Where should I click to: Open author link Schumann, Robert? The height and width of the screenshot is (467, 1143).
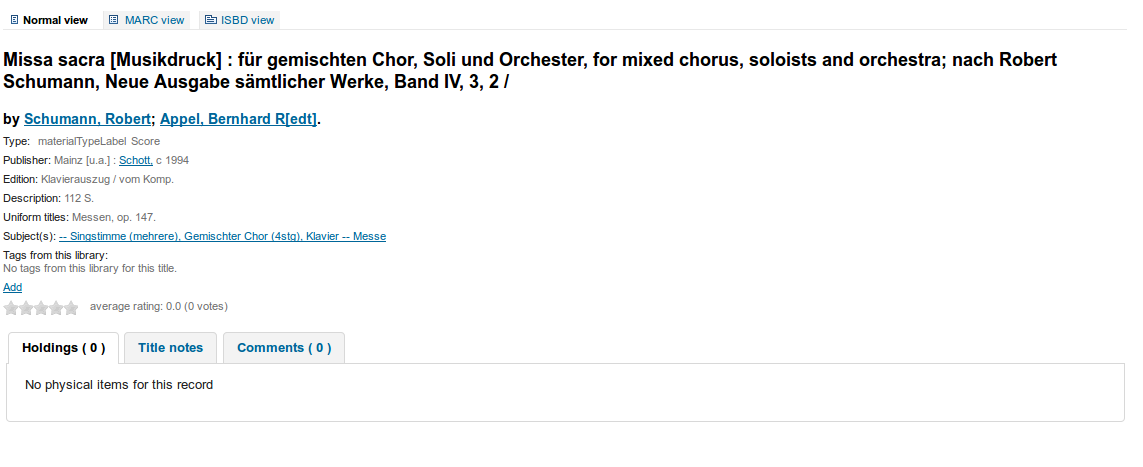(87, 119)
